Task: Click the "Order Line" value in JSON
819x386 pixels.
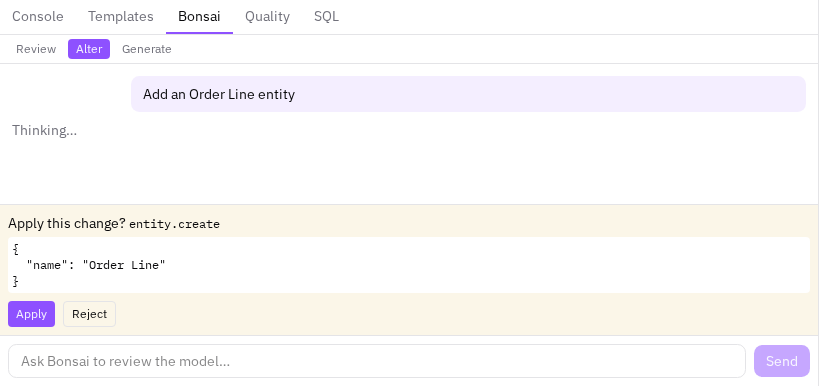Action: (x=124, y=265)
